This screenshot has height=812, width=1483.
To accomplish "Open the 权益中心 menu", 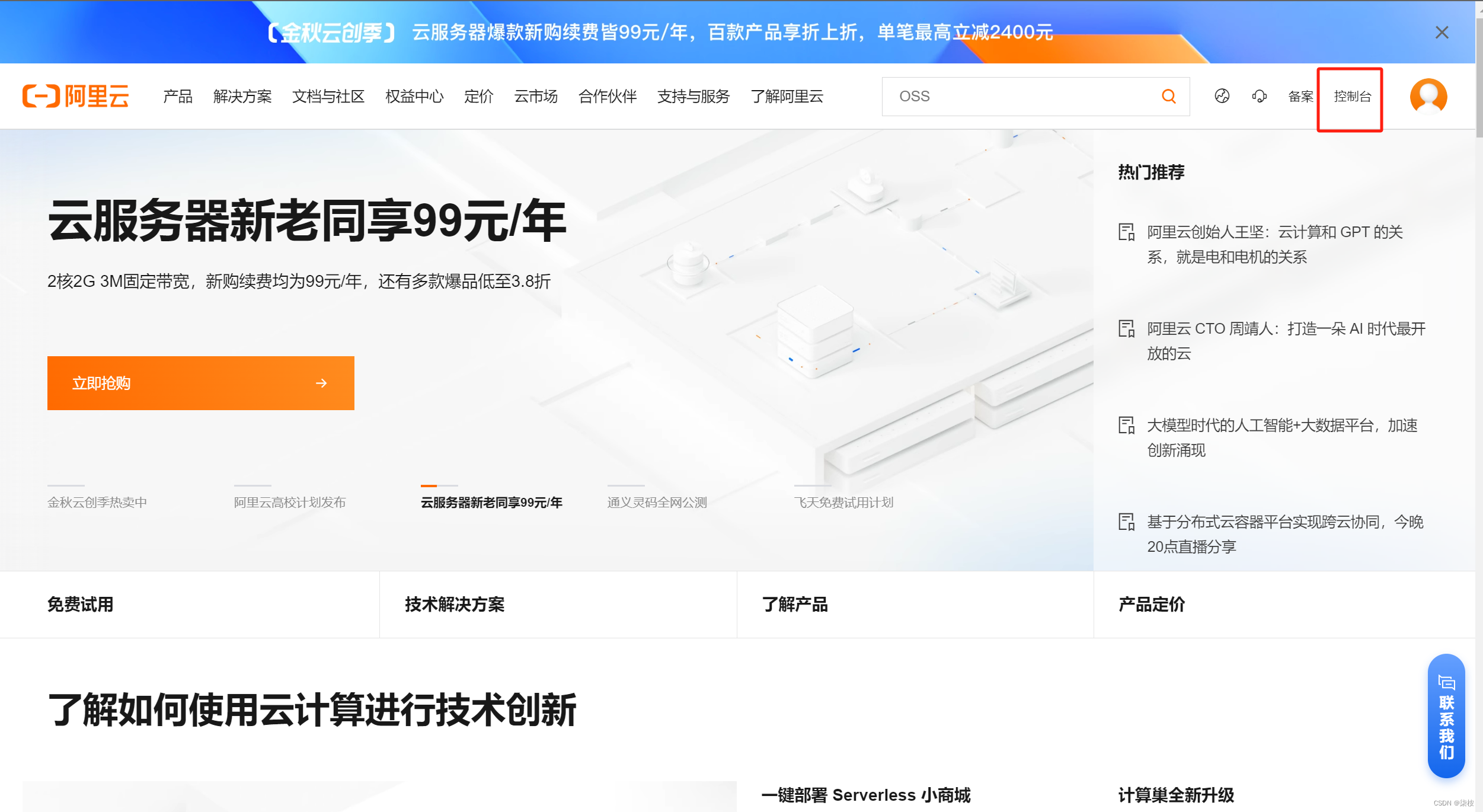I will [414, 96].
